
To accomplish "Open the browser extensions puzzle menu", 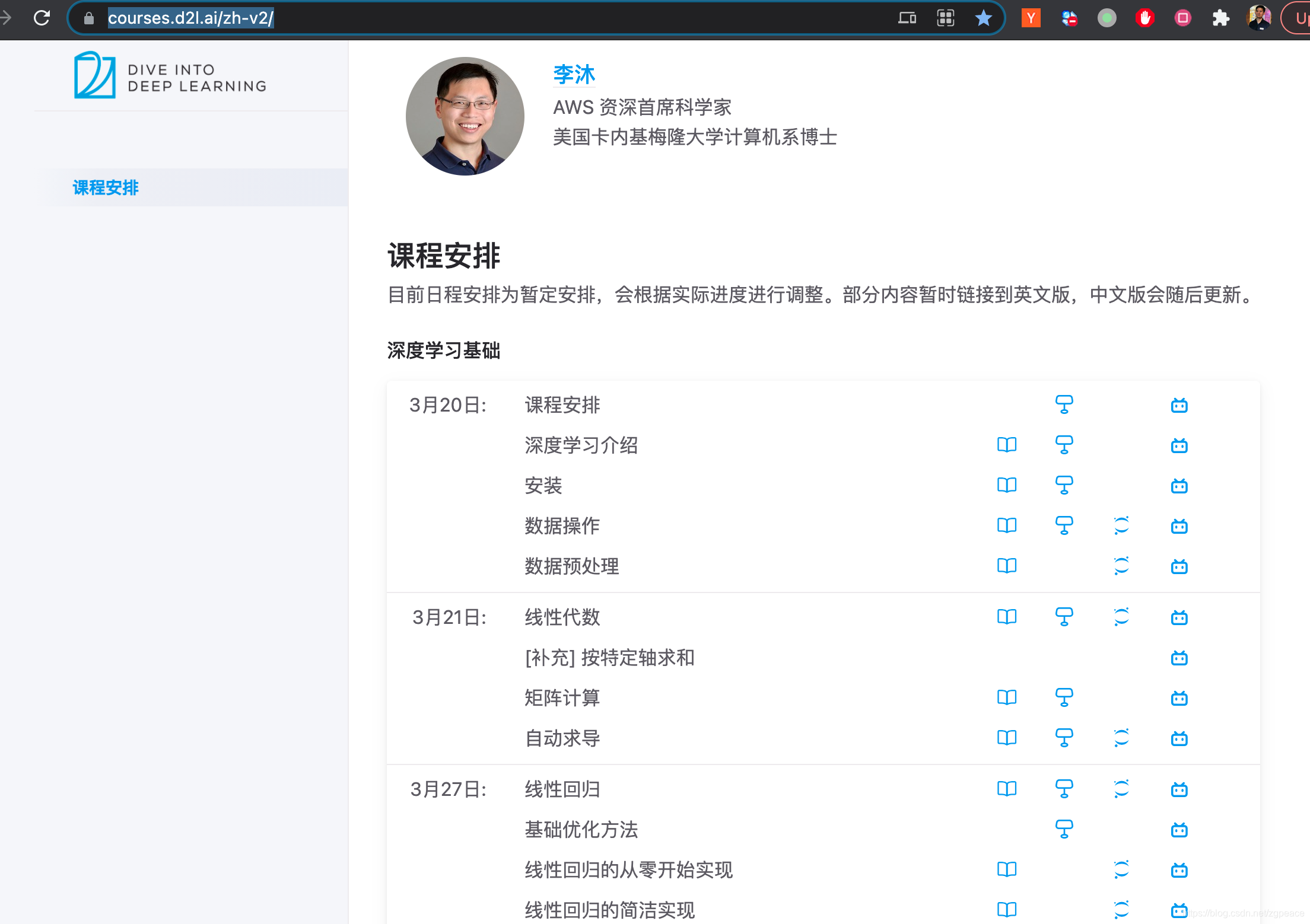I will [1221, 18].
